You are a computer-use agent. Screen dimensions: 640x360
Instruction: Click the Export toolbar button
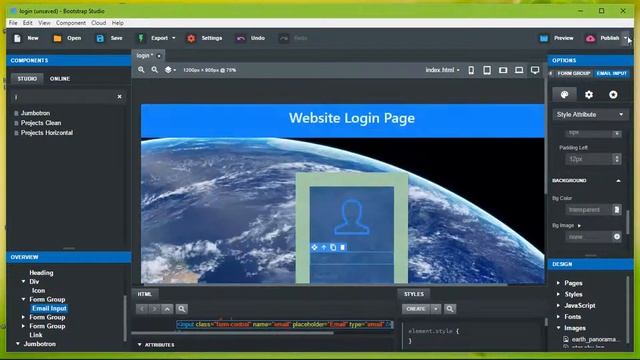click(x=154, y=38)
